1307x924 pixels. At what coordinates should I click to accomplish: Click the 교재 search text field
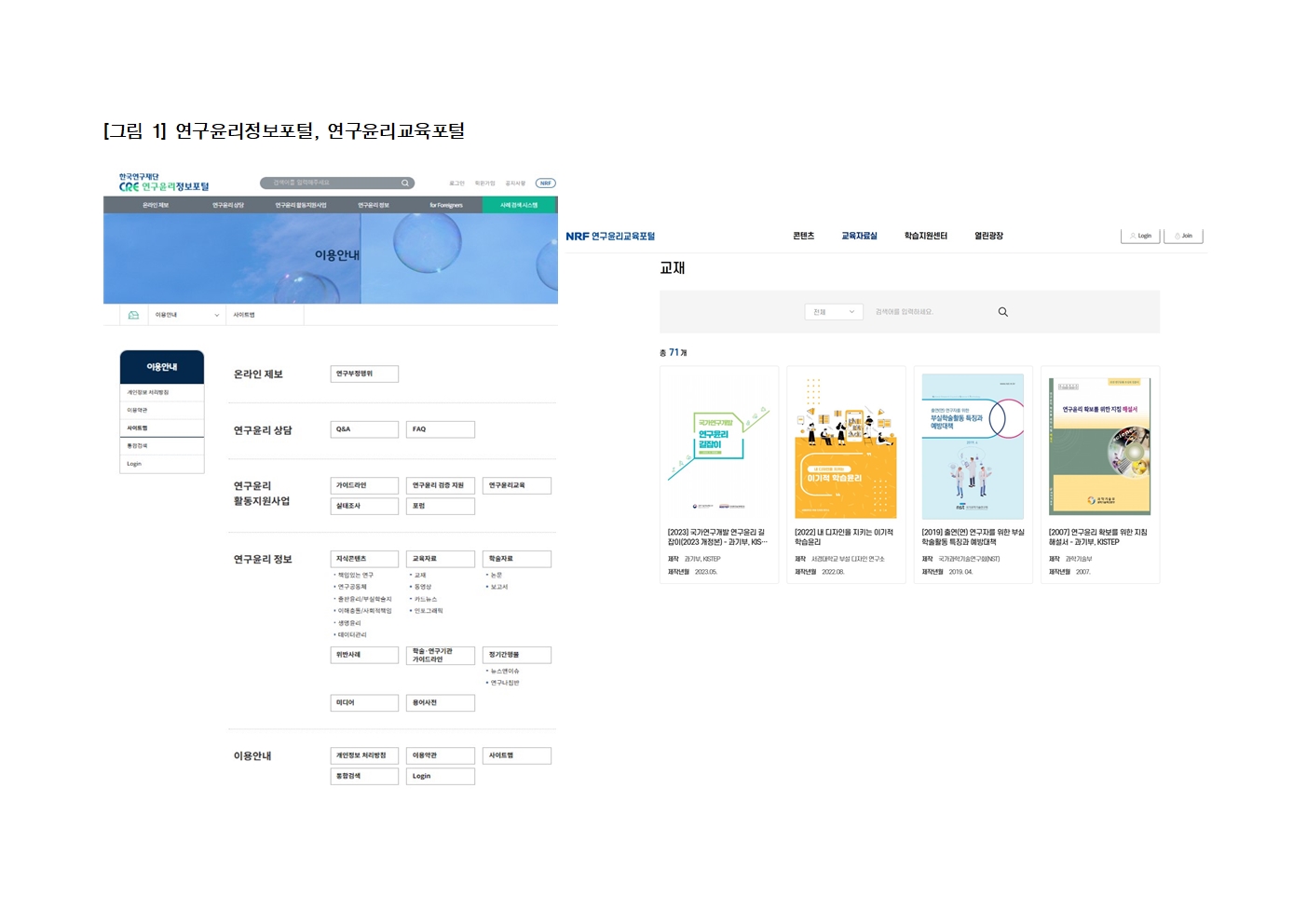click(x=932, y=312)
